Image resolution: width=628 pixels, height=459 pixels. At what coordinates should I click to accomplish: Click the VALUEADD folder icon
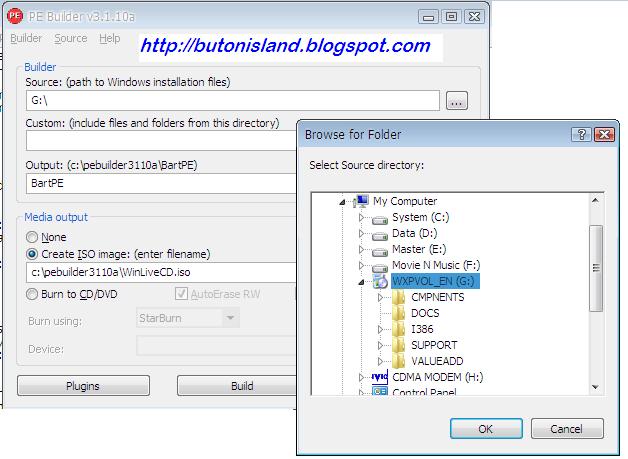pos(398,361)
